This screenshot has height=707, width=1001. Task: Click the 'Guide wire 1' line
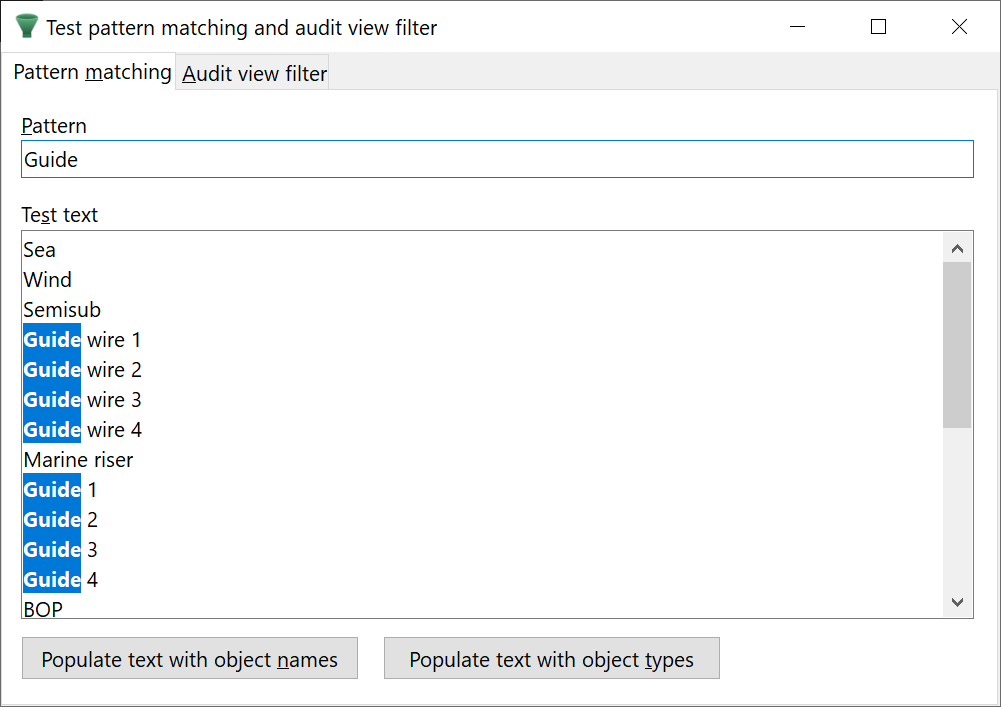click(x=82, y=340)
